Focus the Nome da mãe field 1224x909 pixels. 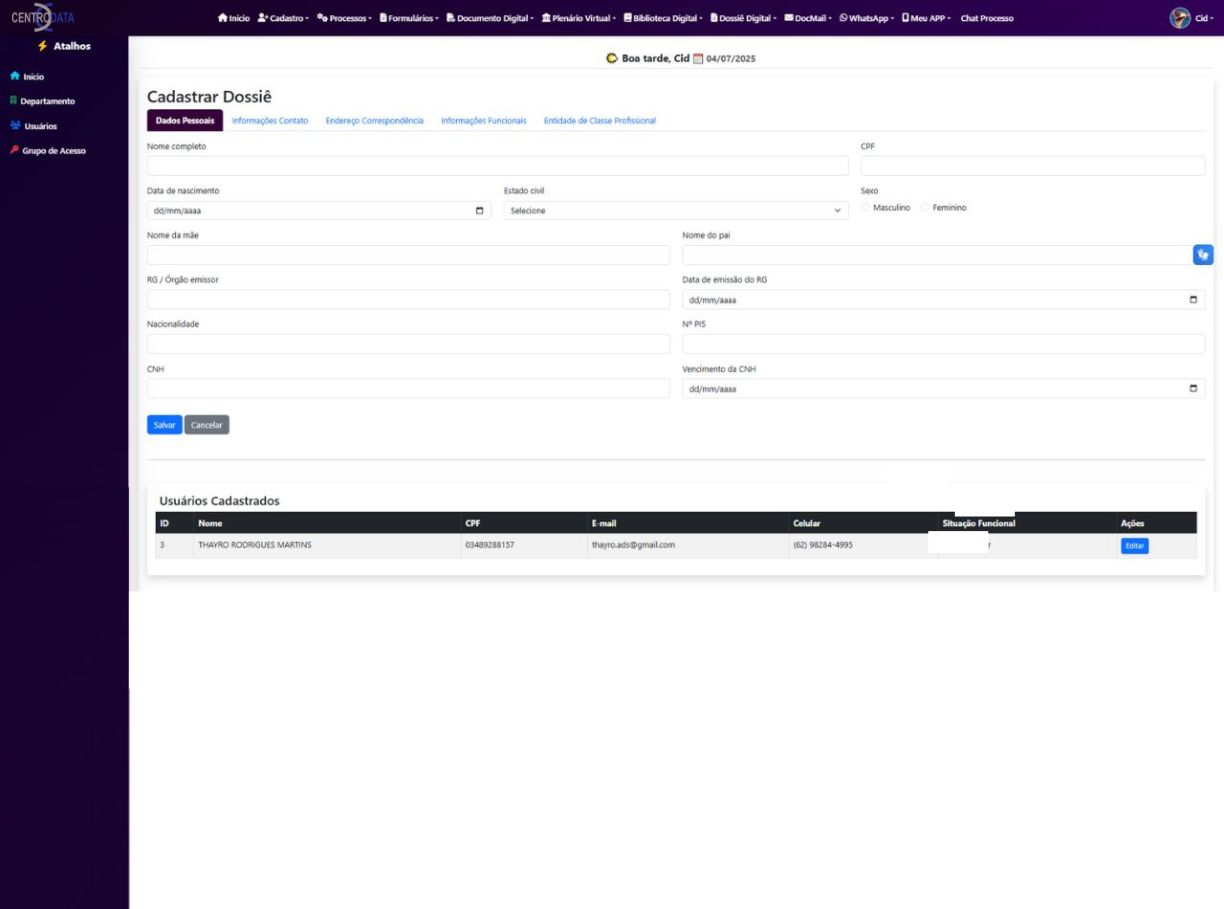click(x=408, y=255)
